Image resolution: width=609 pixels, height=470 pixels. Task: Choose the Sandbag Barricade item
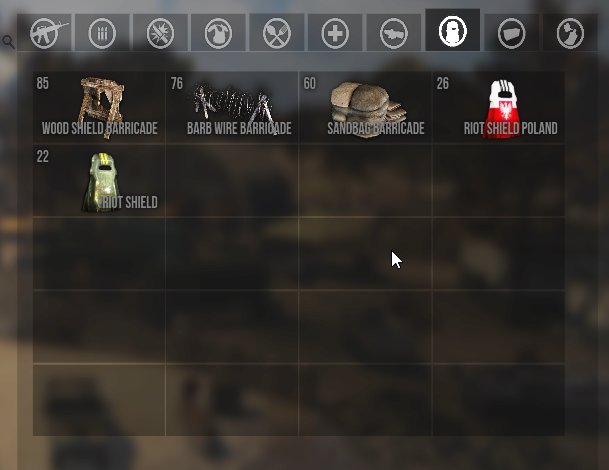click(x=365, y=107)
